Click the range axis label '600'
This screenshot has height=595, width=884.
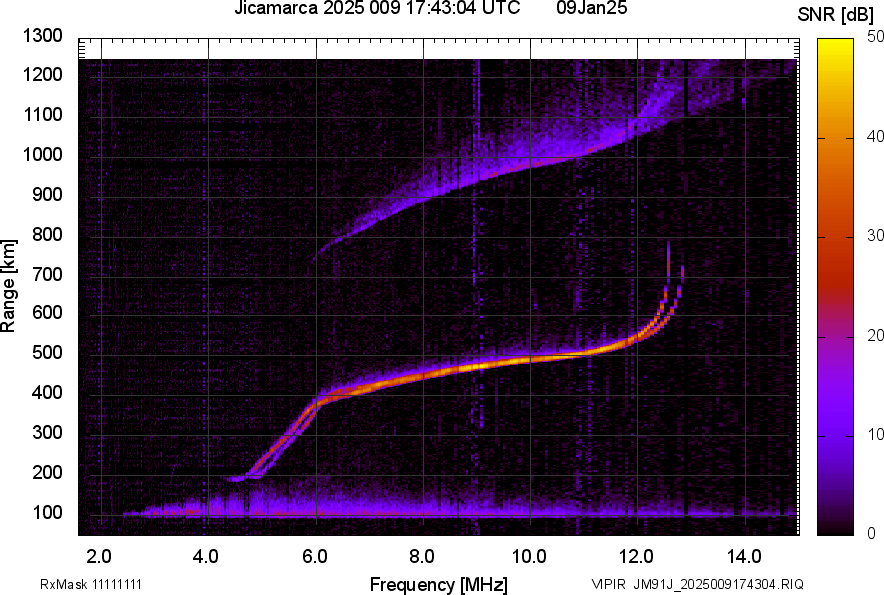[x=47, y=312]
